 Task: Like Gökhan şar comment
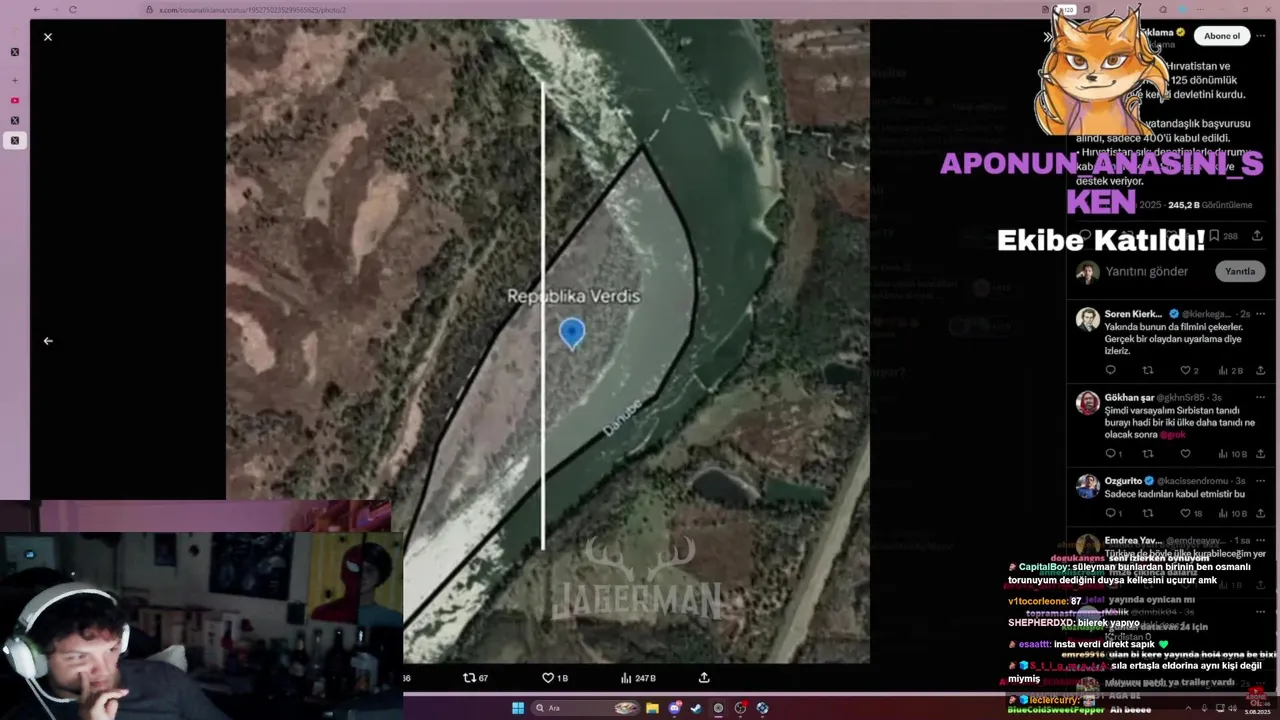point(1186,454)
